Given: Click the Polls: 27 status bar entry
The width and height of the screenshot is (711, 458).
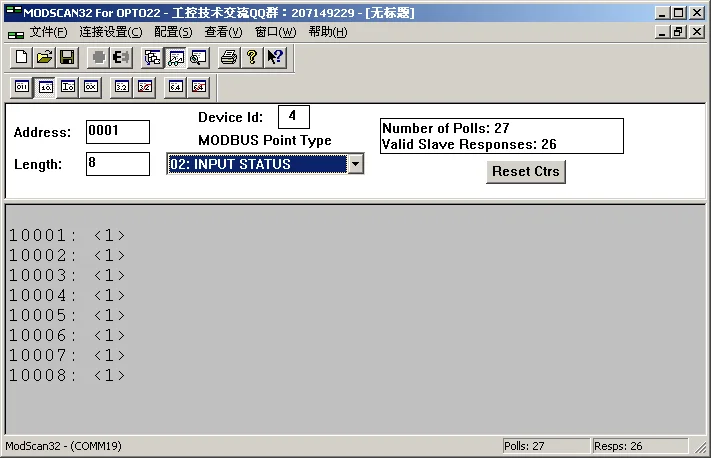Looking at the screenshot, I should 546,446.
